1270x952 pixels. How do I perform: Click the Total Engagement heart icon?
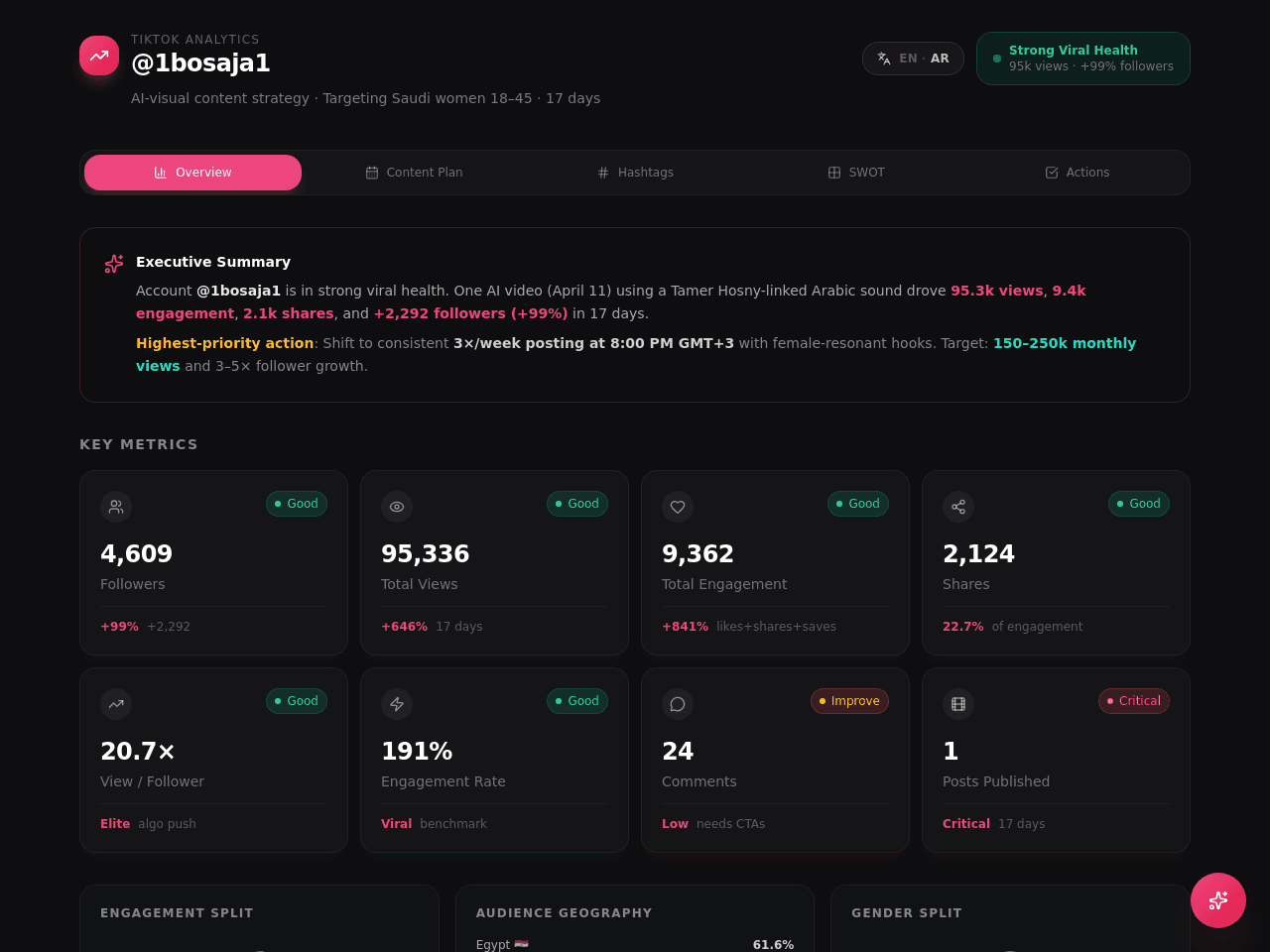[678, 506]
